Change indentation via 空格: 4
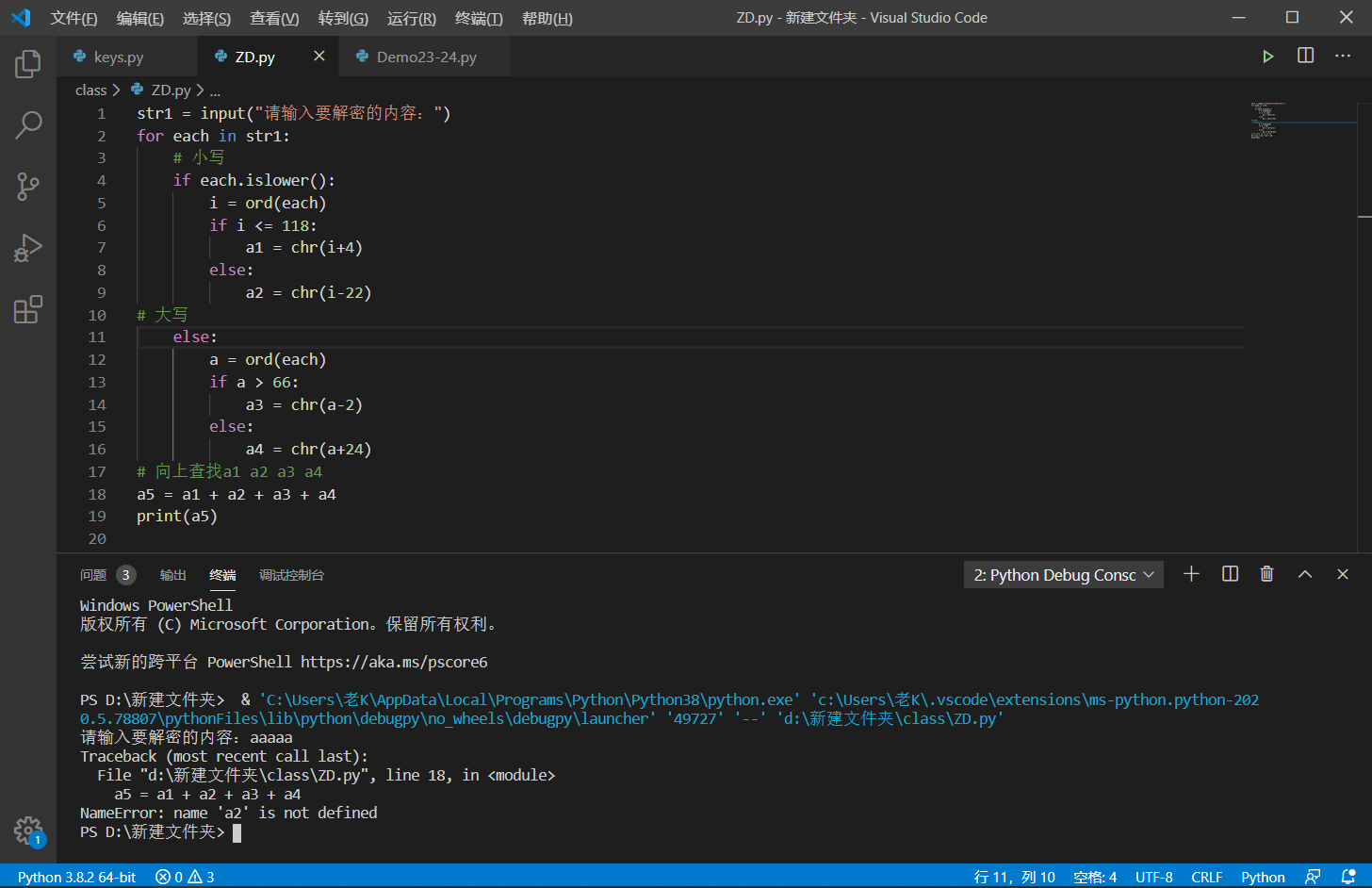Image resolution: width=1372 pixels, height=888 pixels. pos(1095,877)
